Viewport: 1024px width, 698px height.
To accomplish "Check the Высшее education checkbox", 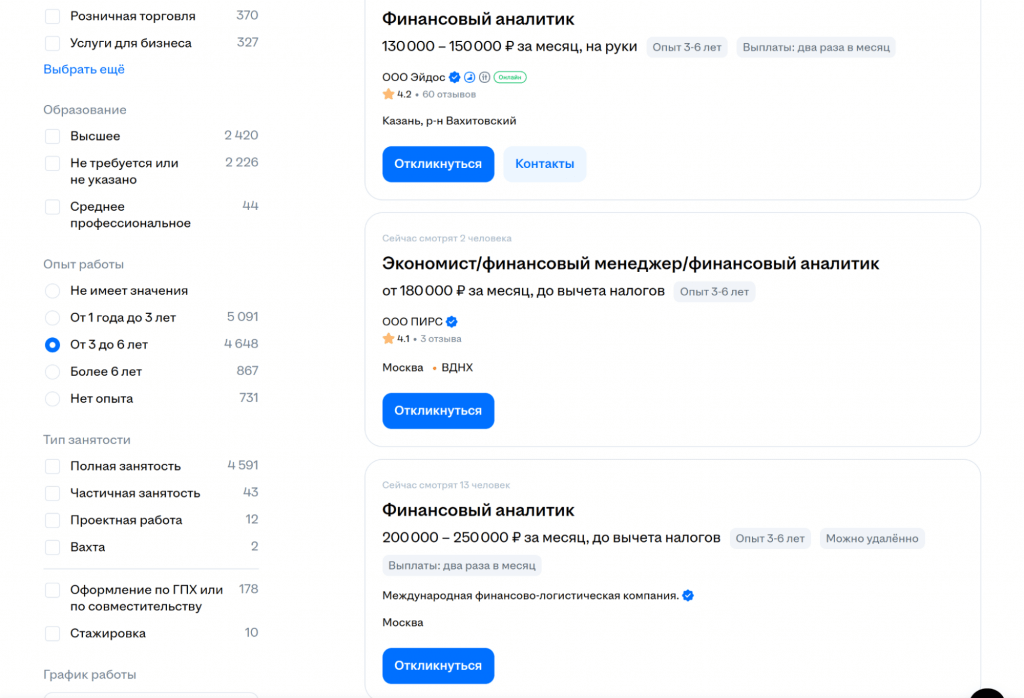I will click(53, 136).
